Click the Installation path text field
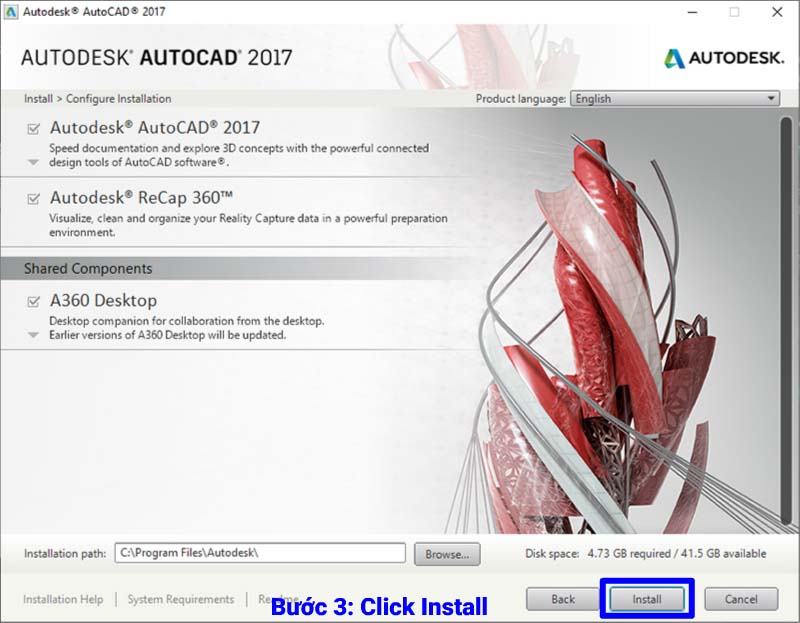The height and width of the screenshot is (623, 800). click(260, 553)
